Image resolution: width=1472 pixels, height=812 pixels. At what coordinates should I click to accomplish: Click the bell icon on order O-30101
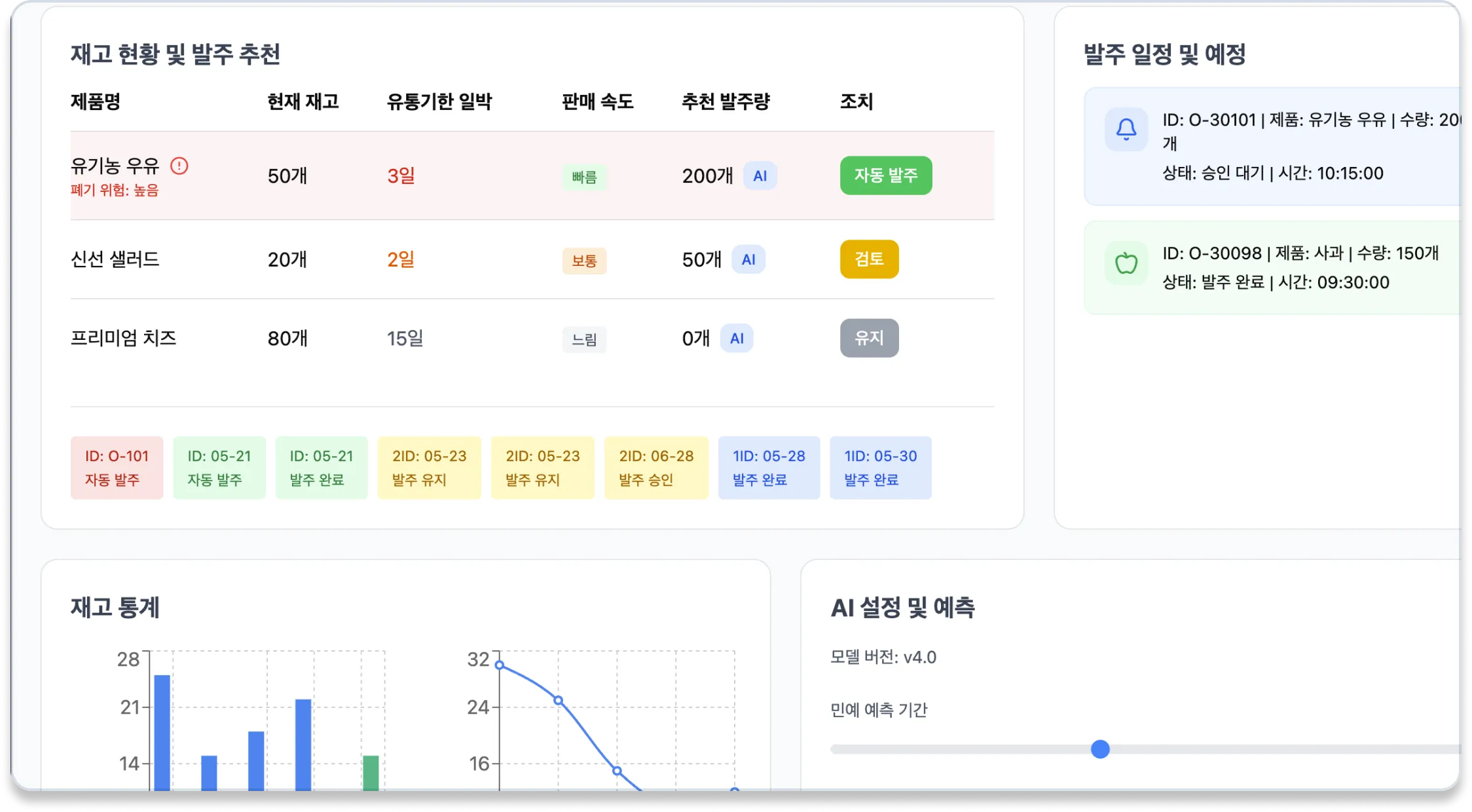point(1126,129)
